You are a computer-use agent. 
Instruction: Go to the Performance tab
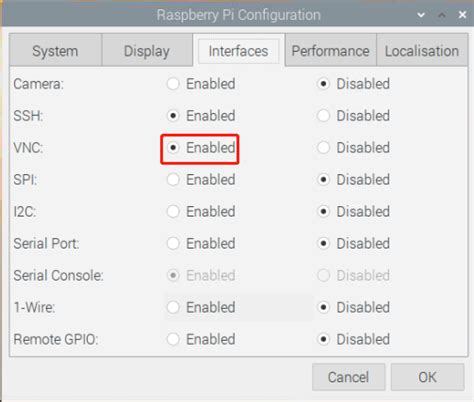pyautogui.click(x=330, y=51)
